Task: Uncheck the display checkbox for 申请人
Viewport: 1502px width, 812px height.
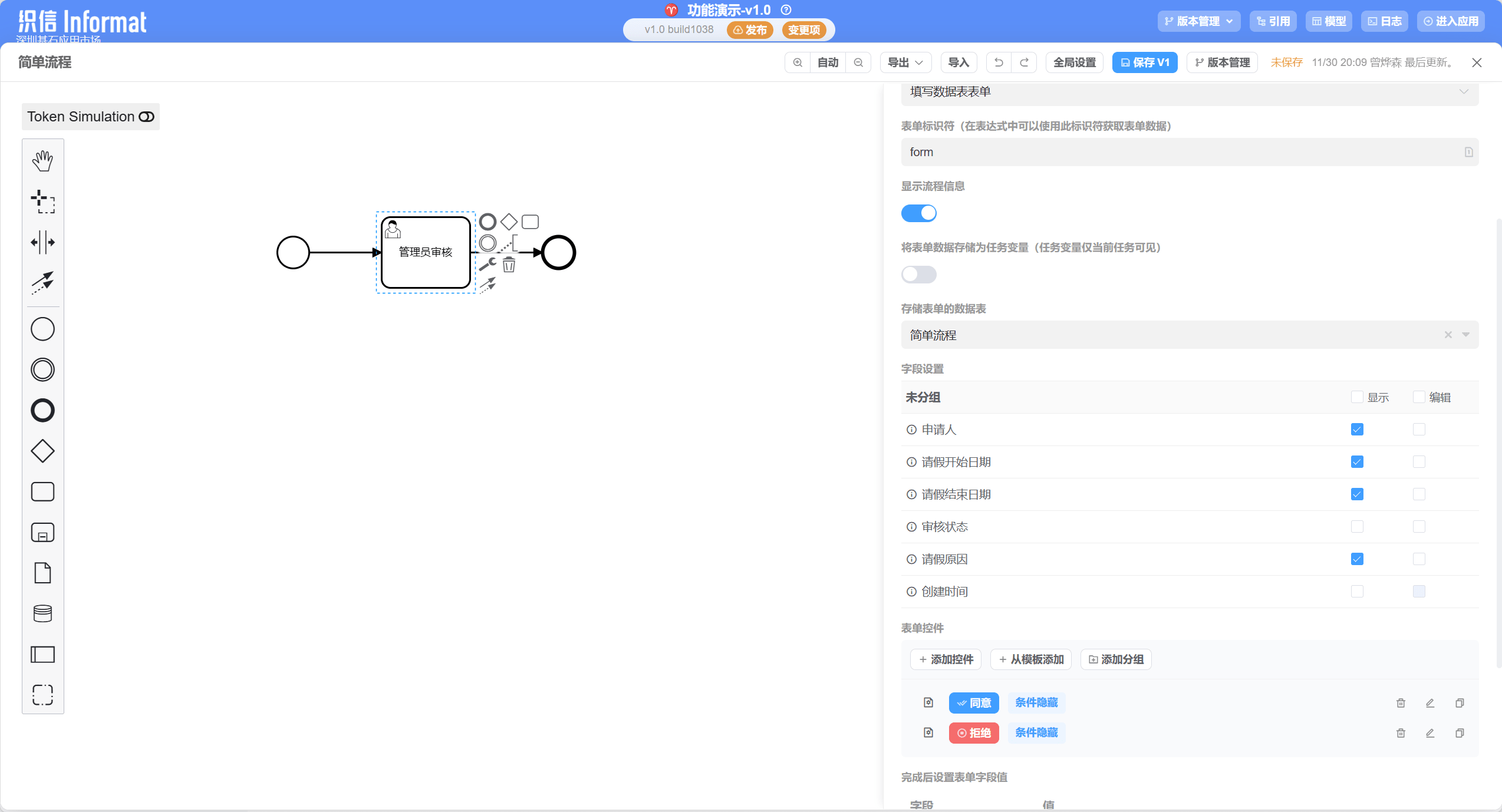Action: pyautogui.click(x=1357, y=430)
